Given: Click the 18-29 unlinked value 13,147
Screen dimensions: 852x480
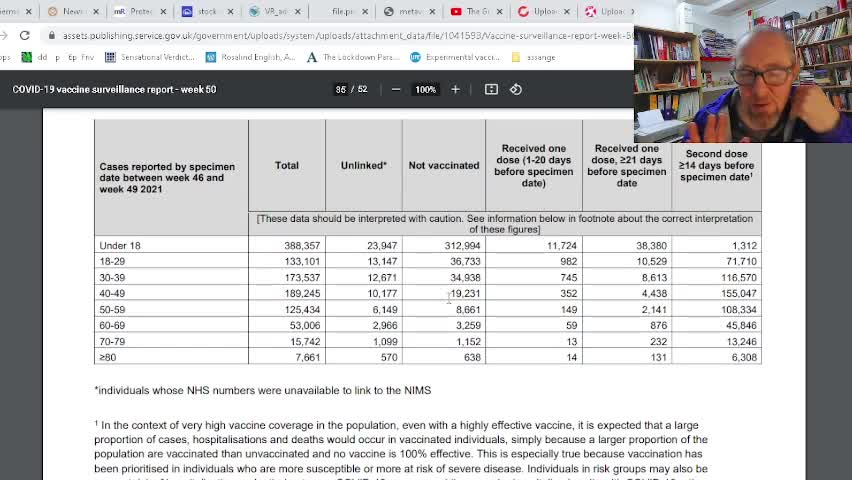Looking at the screenshot, I should (x=382, y=261).
